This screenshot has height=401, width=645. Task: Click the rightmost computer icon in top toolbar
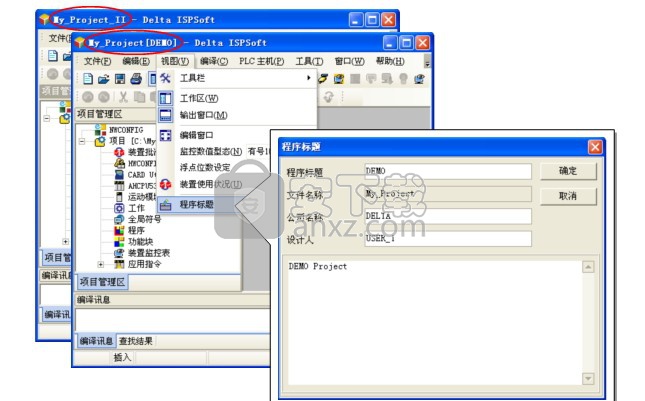419,79
